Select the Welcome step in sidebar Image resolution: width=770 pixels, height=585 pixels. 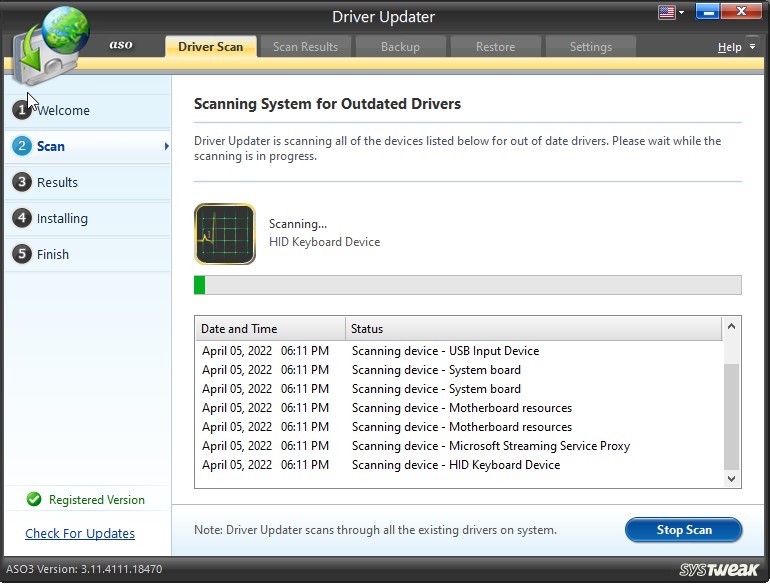coord(87,110)
